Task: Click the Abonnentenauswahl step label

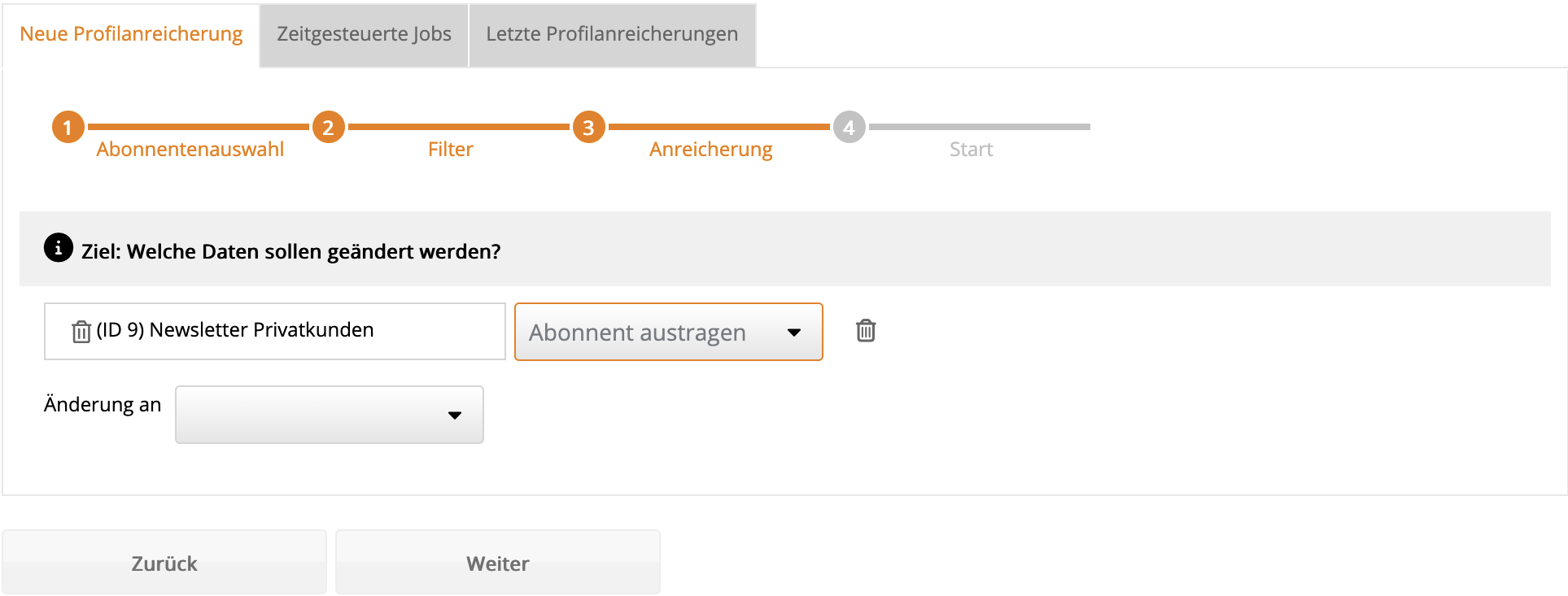Action: click(x=190, y=150)
